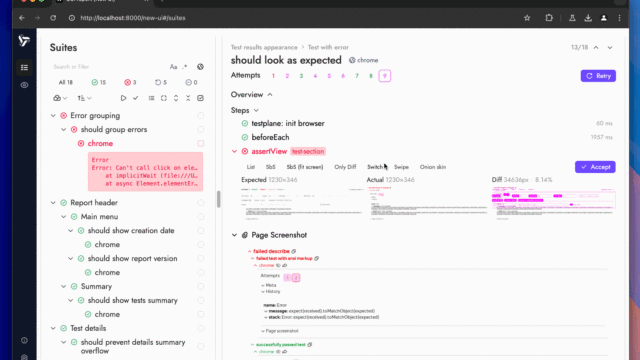Click the expand all icon in suites toolbar
This screenshot has height=360, width=640.
pos(176,98)
